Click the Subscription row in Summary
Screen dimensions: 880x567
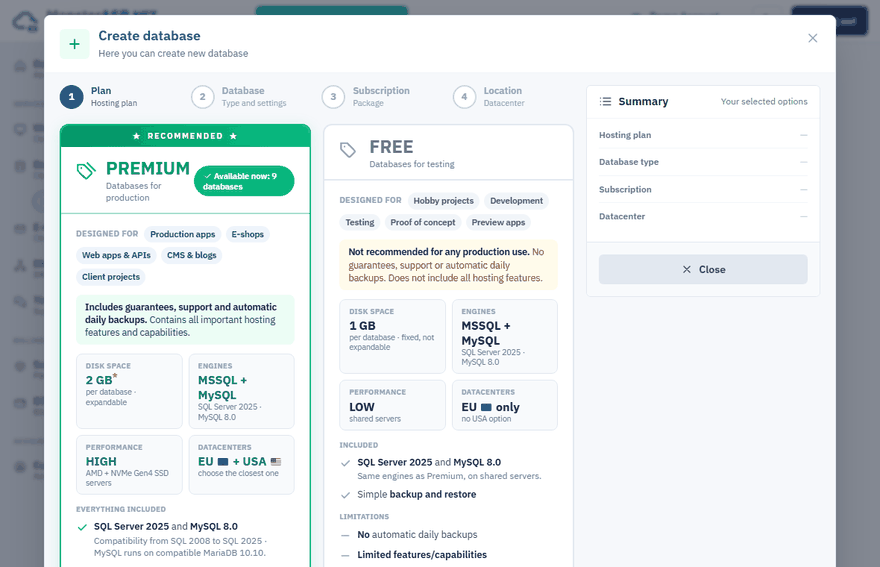click(x=703, y=190)
